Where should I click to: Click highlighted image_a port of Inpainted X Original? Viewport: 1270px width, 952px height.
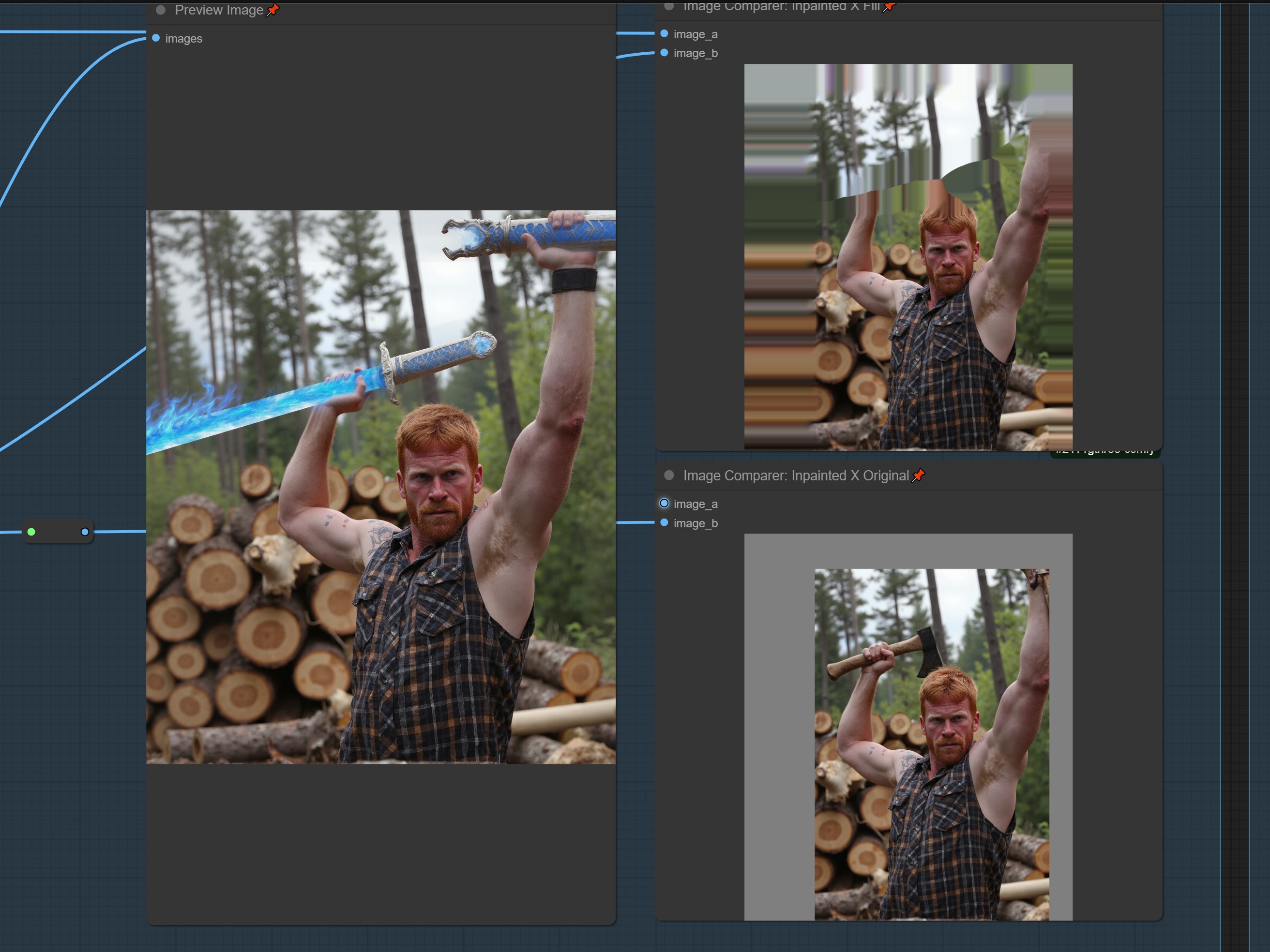pyautogui.click(x=664, y=503)
